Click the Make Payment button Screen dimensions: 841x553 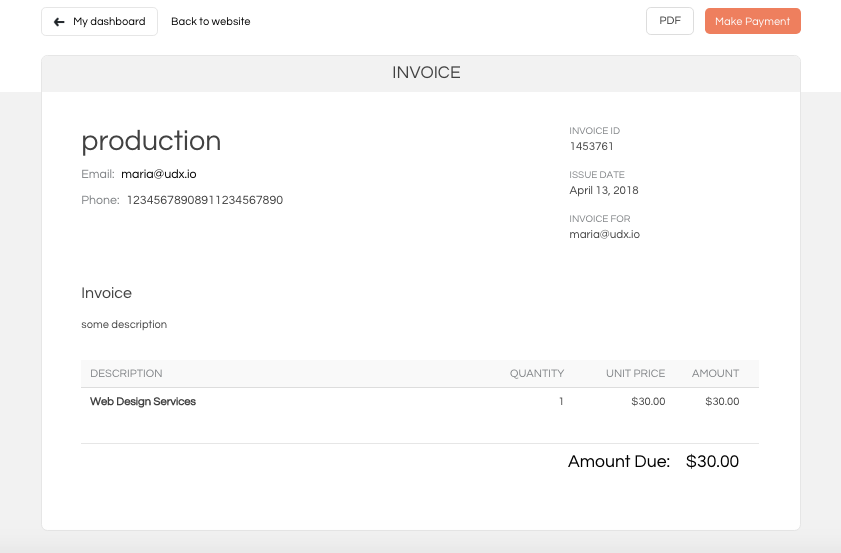coord(753,21)
